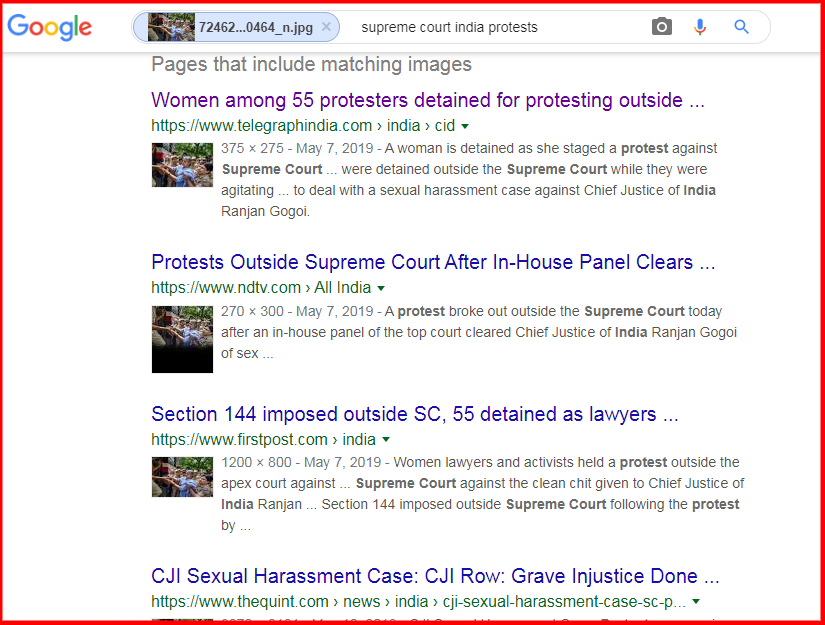Viewport: 825px width, 625px height.
Task: Open thumbnail of Telegraph India result
Action: click(x=182, y=165)
